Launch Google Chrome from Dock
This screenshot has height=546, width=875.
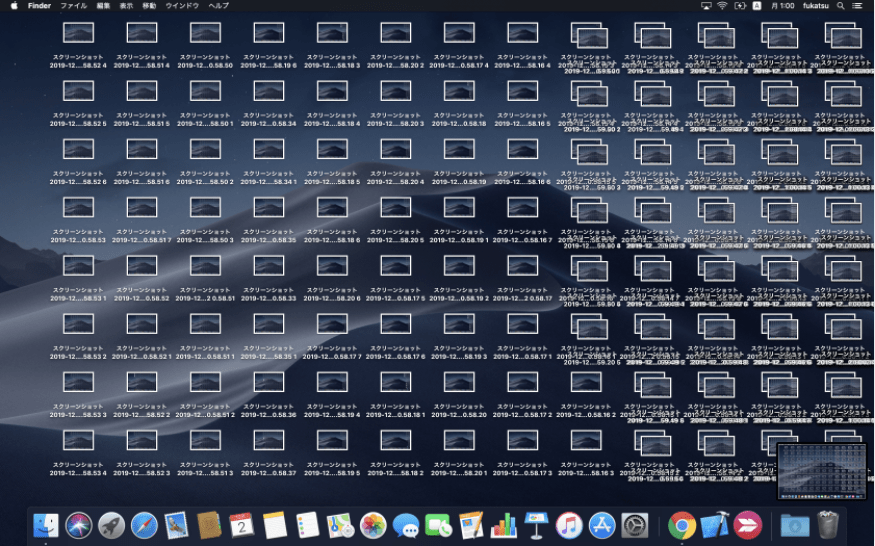[682, 525]
